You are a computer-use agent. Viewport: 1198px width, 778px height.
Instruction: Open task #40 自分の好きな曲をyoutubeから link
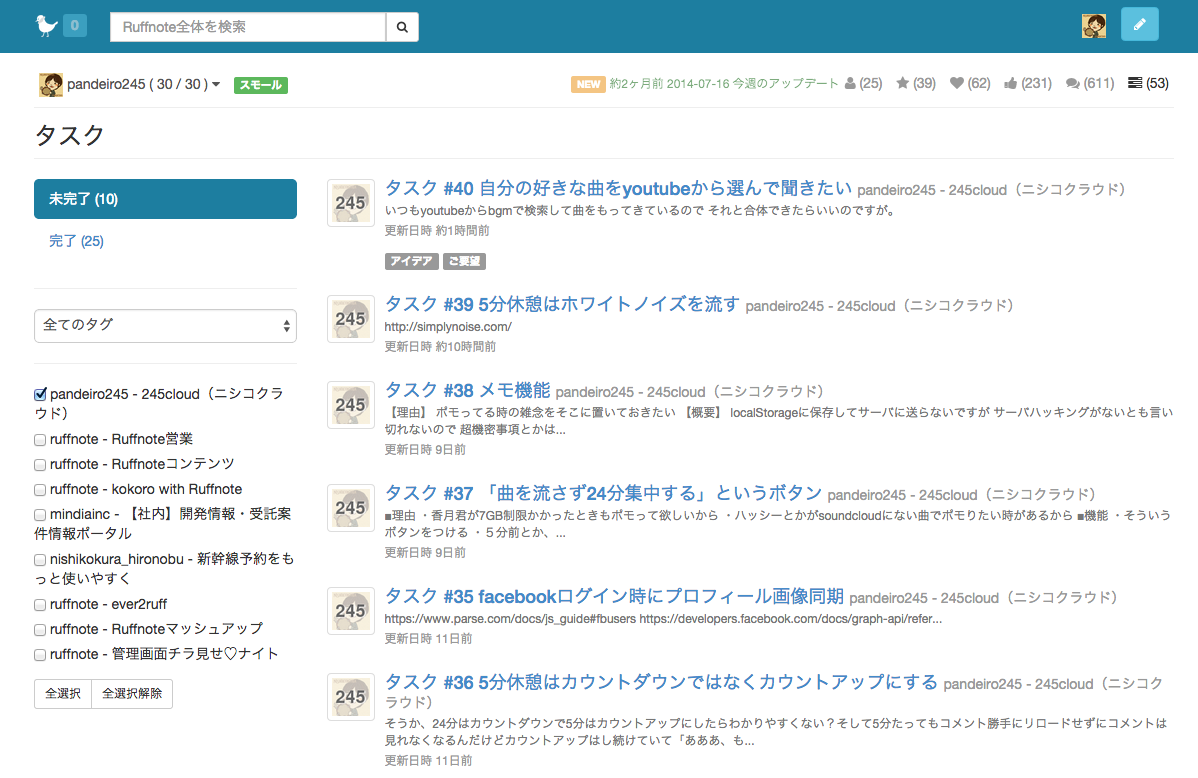click(617, 188)
